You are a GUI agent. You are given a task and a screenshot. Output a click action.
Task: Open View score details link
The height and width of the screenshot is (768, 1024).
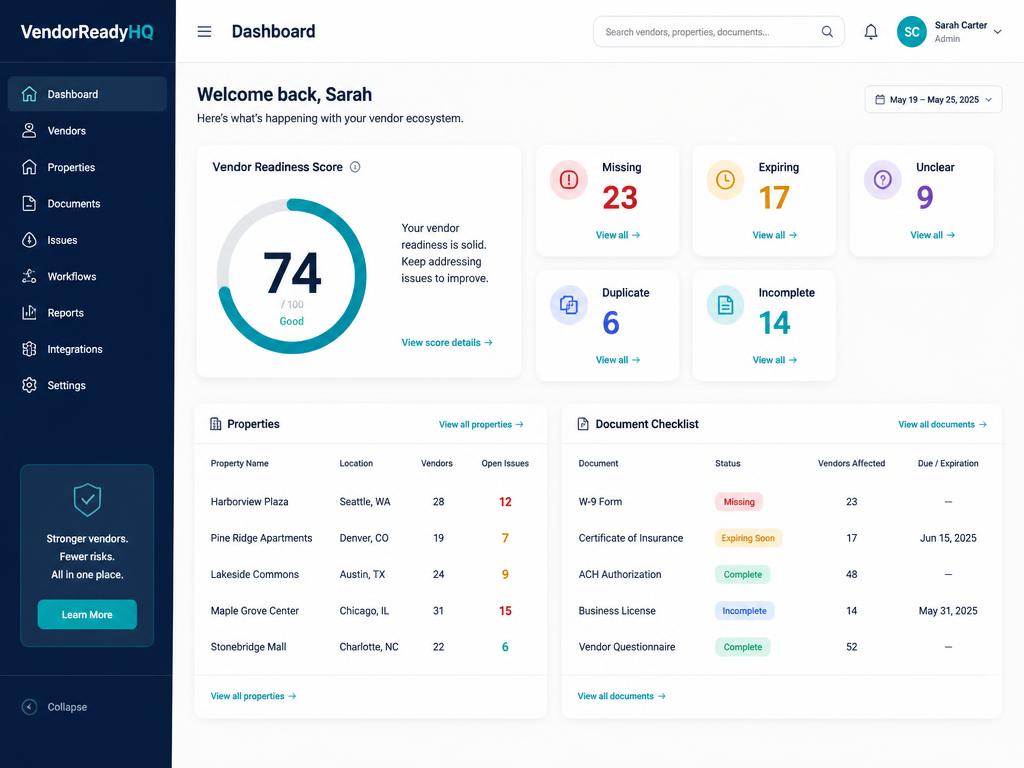pyautogui.click(x=447, y=342)
